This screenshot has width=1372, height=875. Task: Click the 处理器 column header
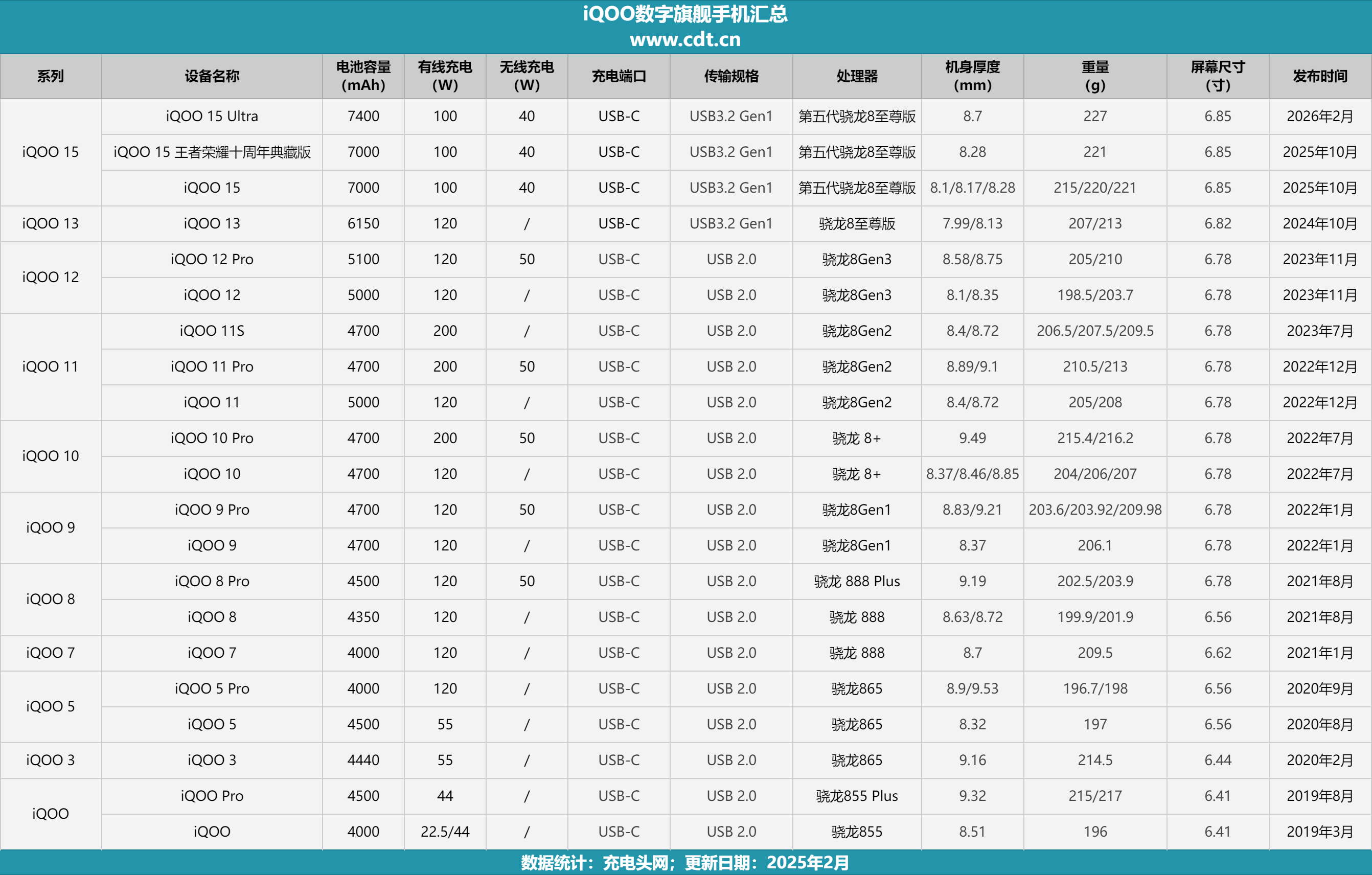coord(856,76)
